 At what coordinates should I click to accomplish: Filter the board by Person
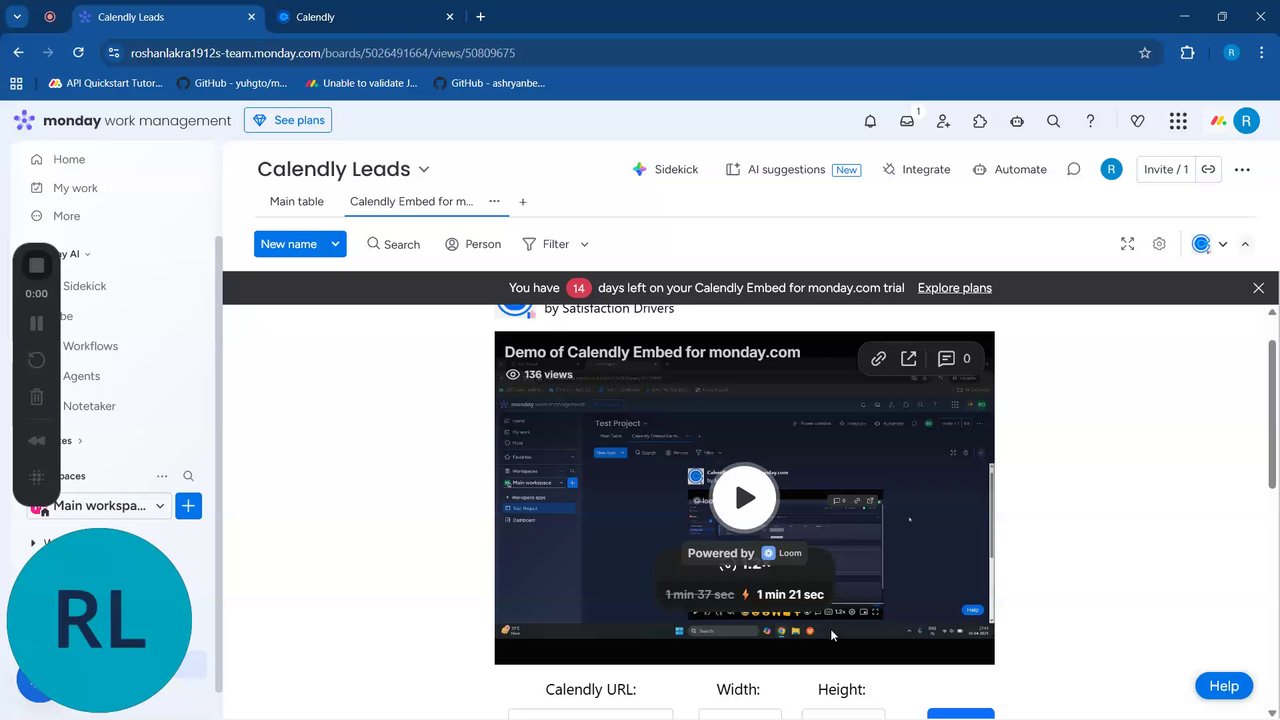tap(473, 244)
